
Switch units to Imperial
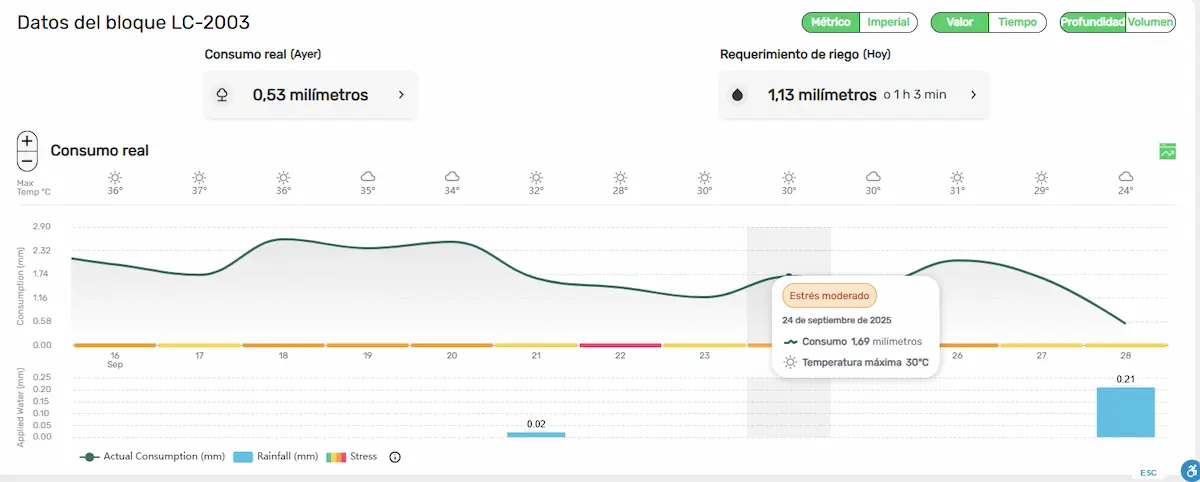888,22
